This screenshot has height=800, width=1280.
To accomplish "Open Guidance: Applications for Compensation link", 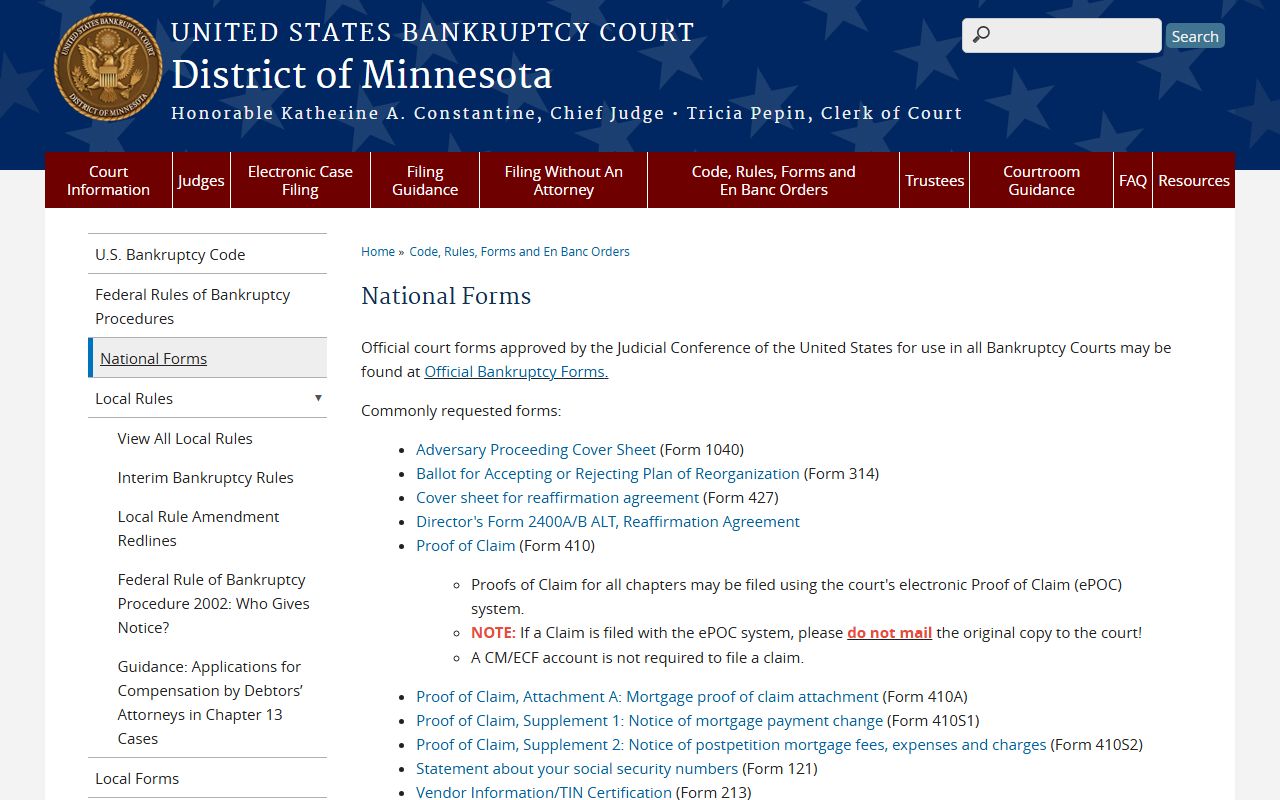I will click(210, 702).
